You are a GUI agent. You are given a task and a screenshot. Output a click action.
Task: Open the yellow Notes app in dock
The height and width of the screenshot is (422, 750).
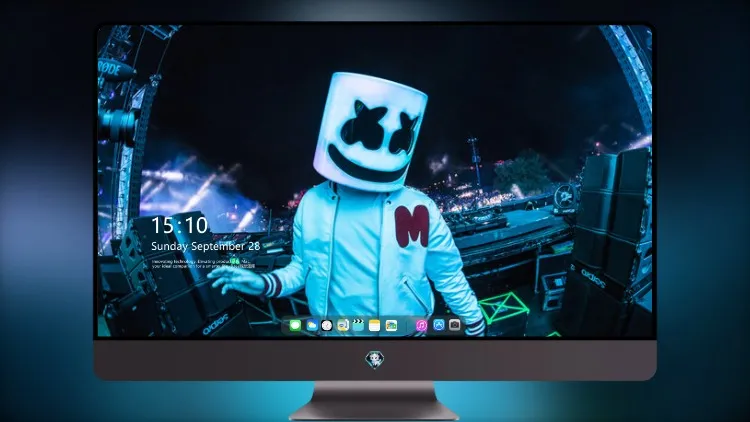point(375,325)
